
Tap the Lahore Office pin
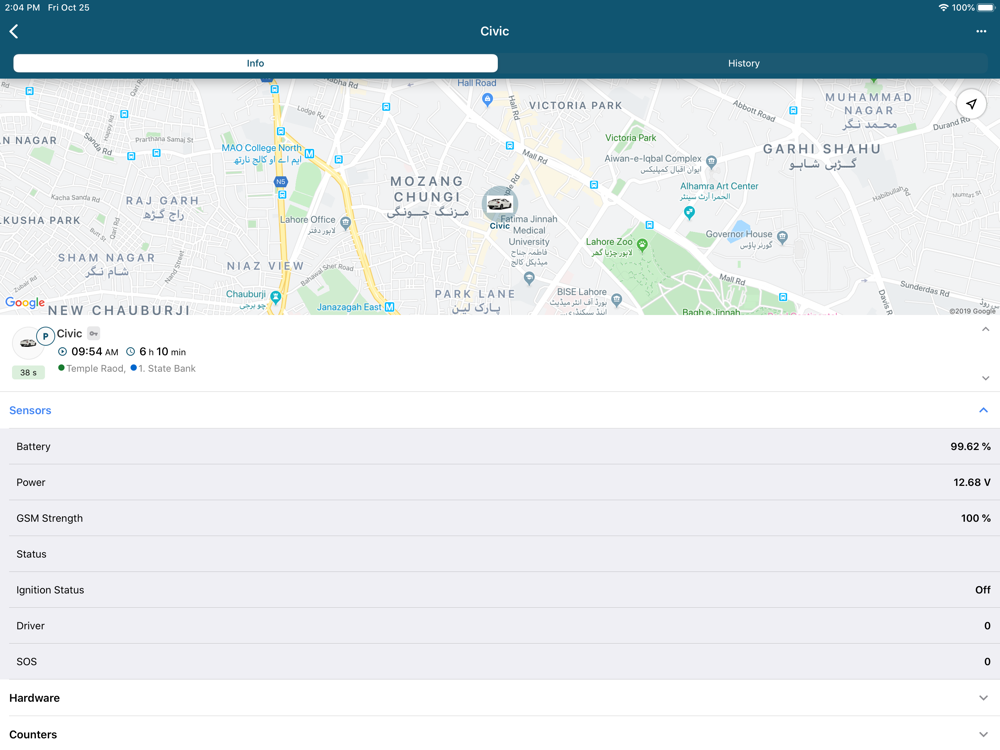tap(345, 223)
